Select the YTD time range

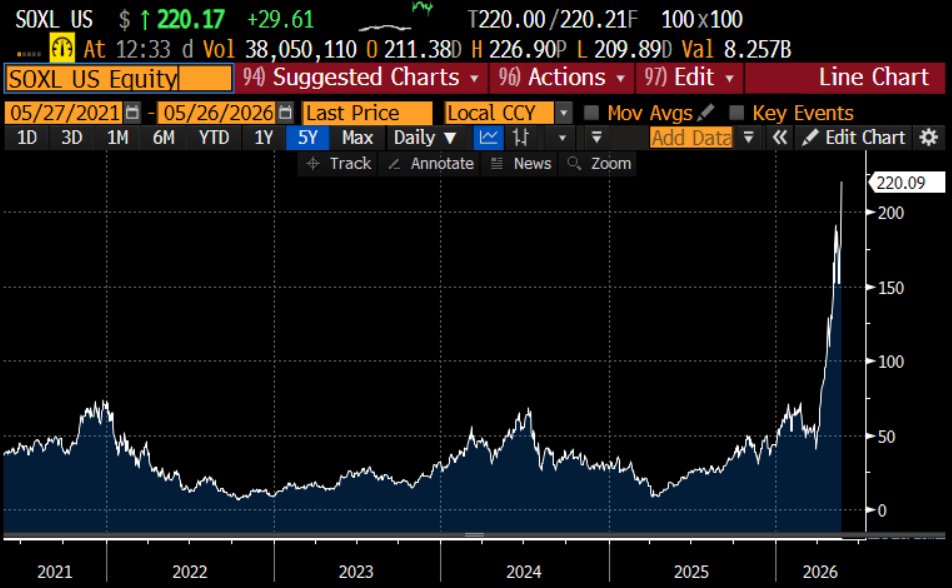point(214,138)
